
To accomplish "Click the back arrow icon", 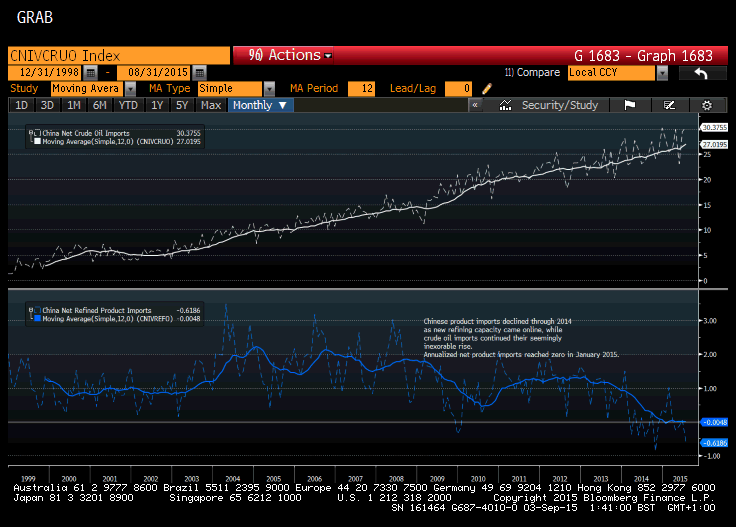I will coord(701,73).
